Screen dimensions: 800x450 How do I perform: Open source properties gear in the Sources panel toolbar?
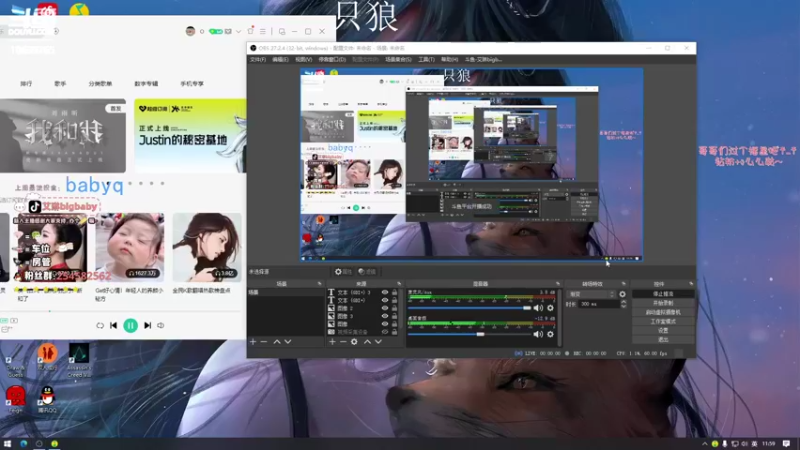point(354,341)
